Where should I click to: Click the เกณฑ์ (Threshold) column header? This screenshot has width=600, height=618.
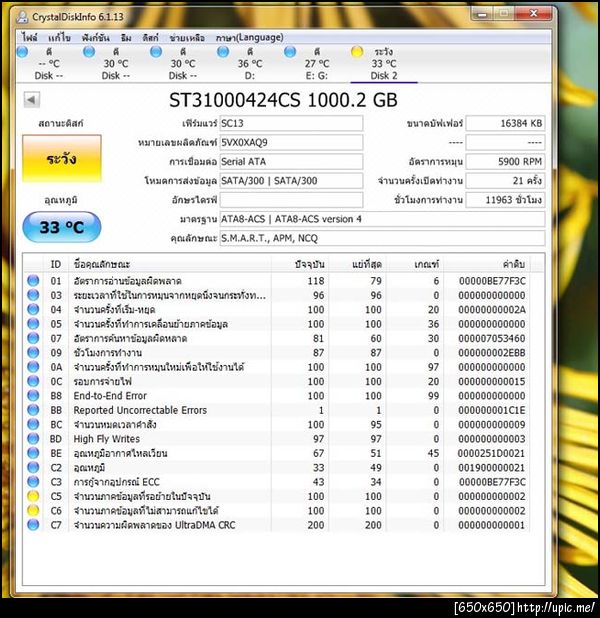[x=415, y=264]
